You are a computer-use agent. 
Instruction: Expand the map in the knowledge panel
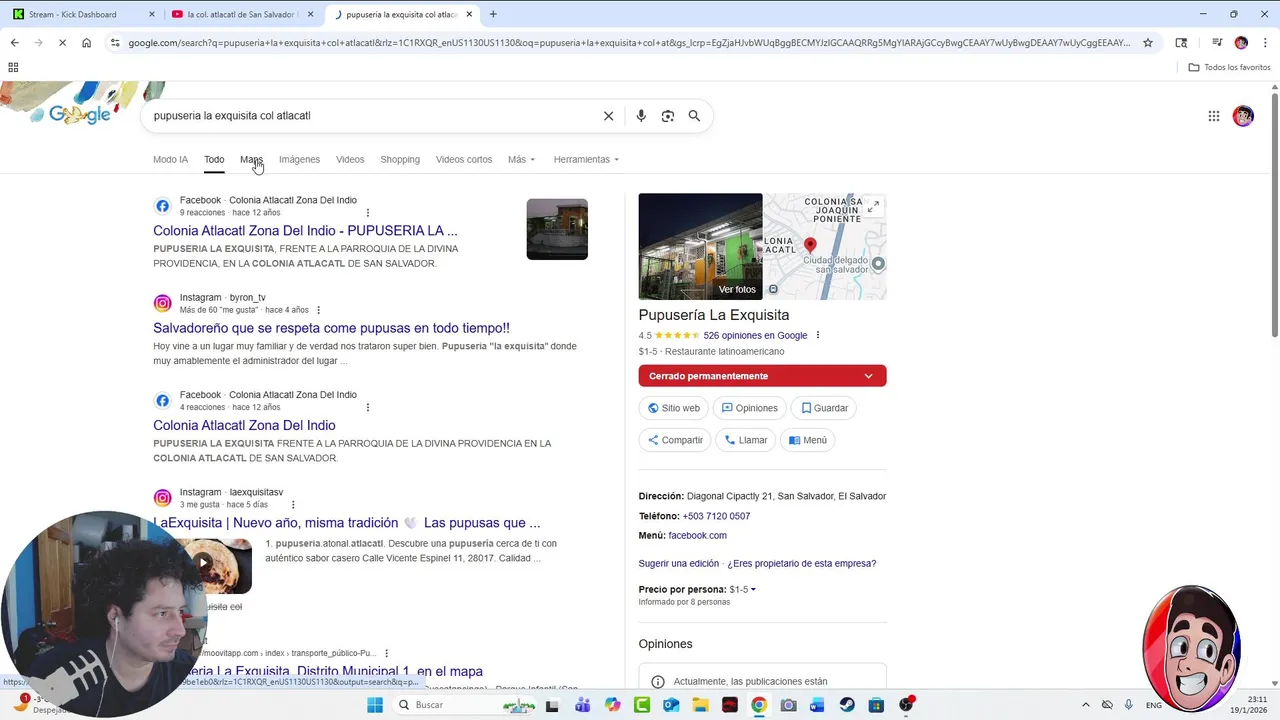(873, 207)
